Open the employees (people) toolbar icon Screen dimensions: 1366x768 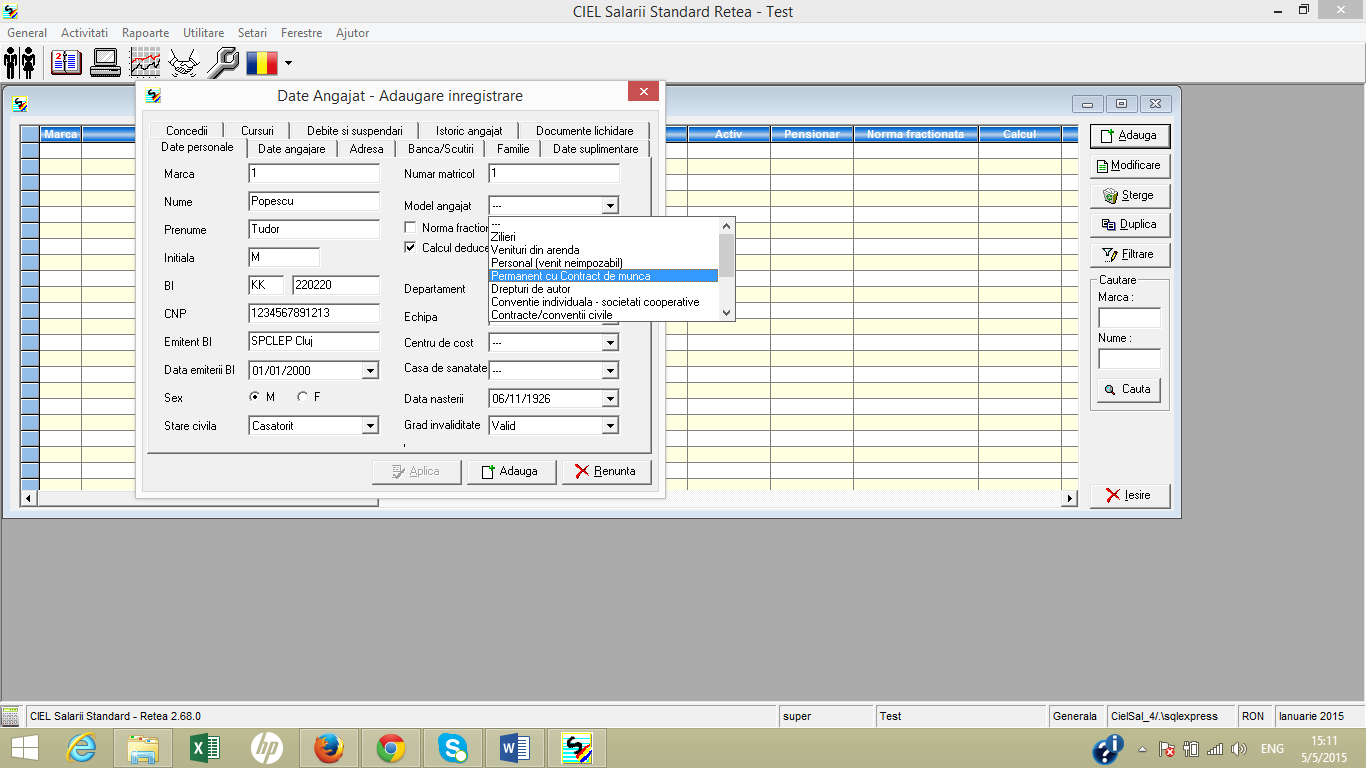click(21, 63)
